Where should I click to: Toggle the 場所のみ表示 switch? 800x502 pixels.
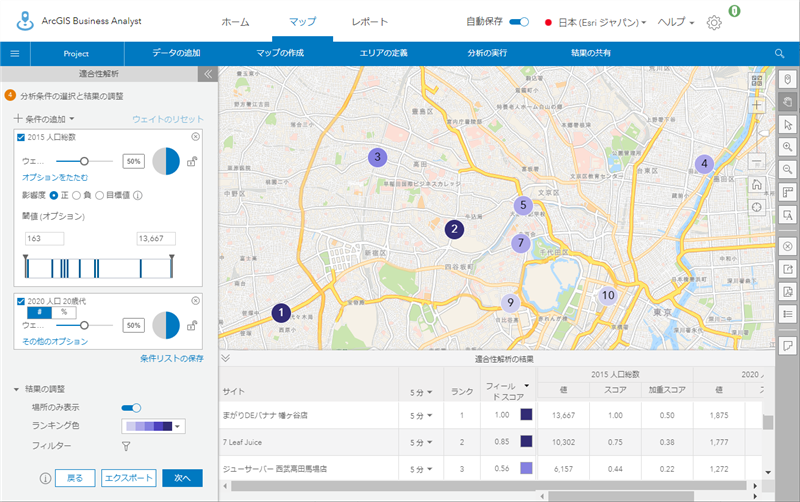point(131,407)
